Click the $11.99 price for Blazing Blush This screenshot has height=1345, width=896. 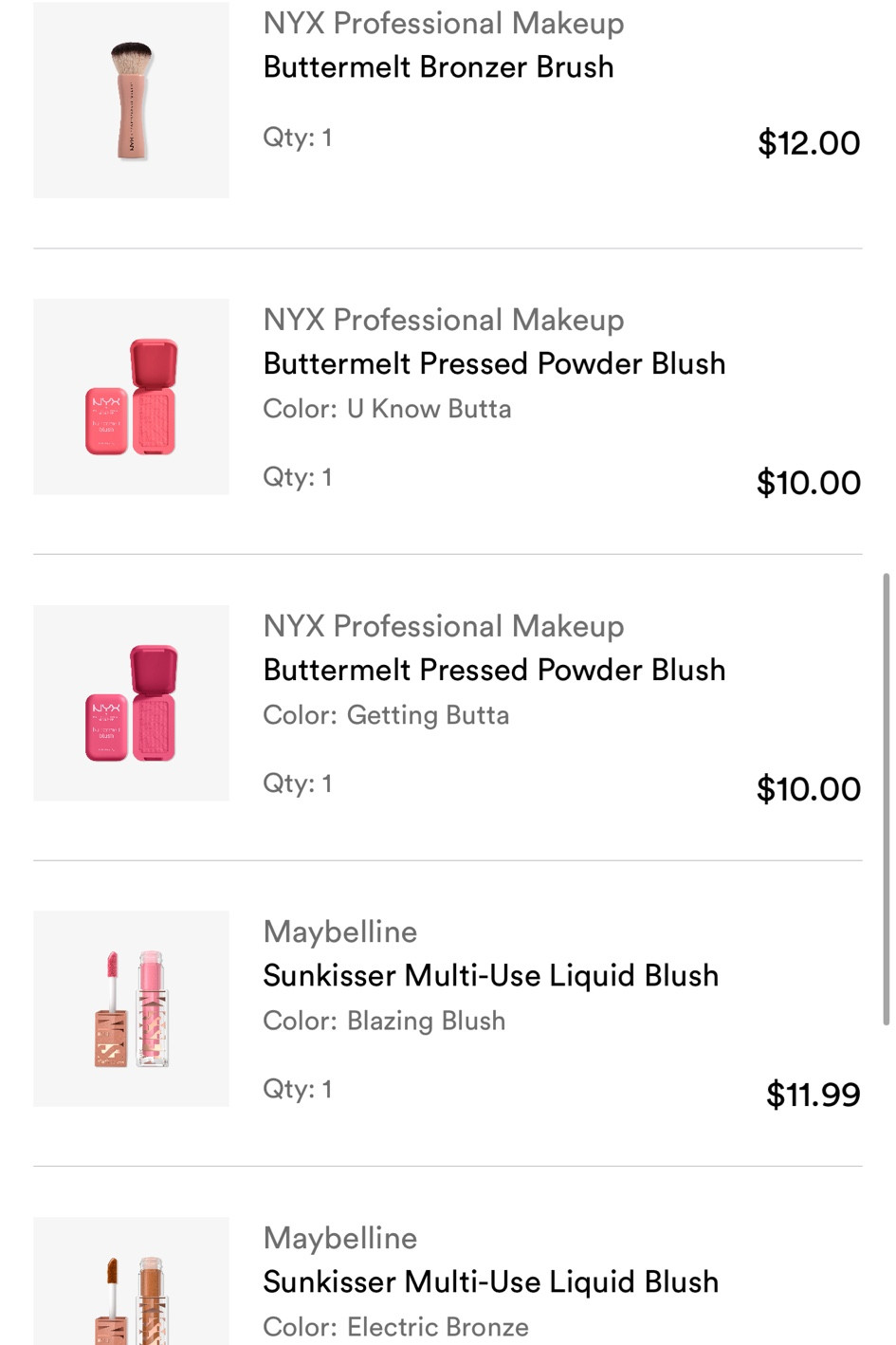813,1095
